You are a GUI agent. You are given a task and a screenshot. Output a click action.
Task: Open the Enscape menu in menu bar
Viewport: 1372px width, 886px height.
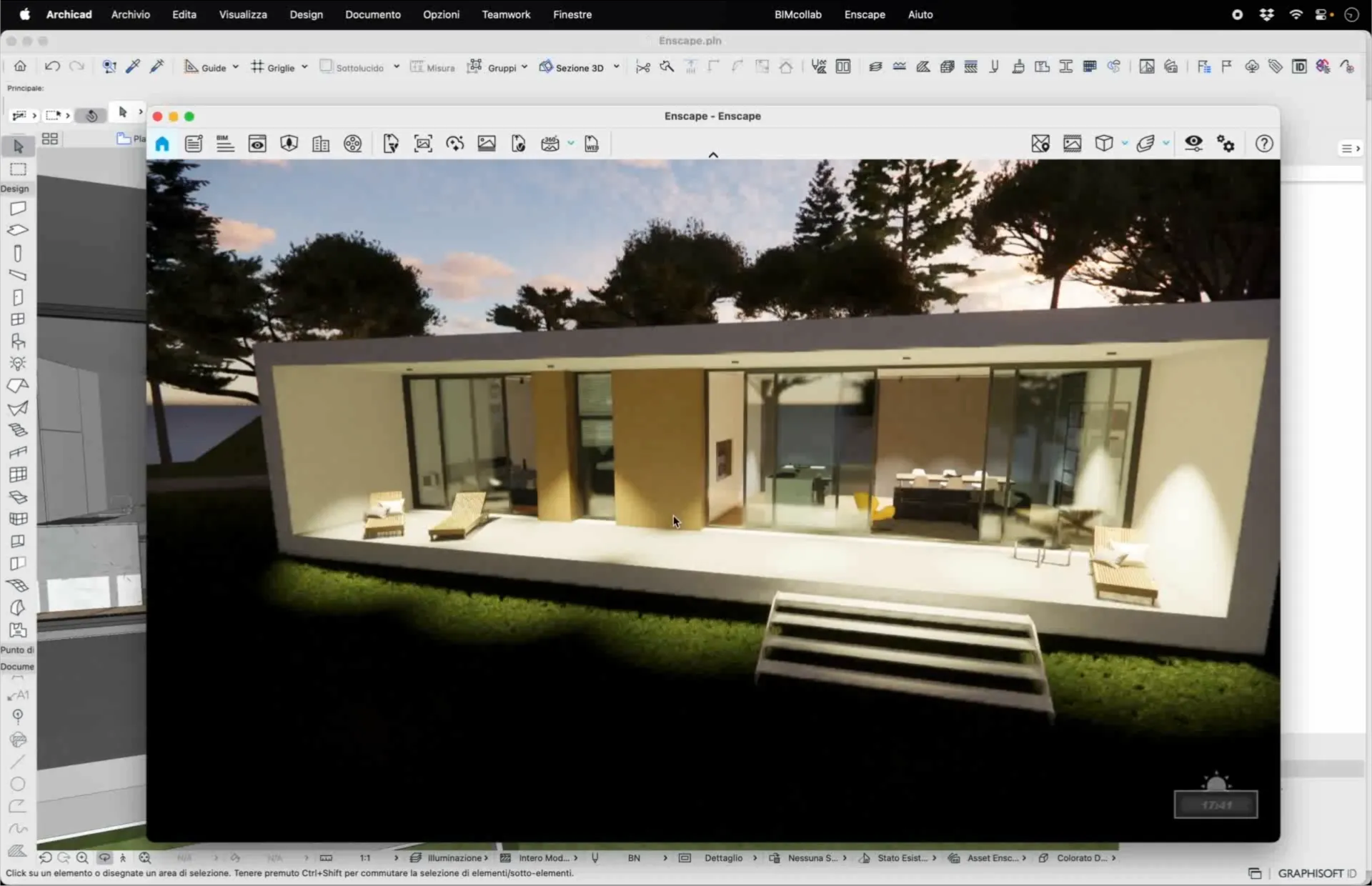[x=864, y=14]
